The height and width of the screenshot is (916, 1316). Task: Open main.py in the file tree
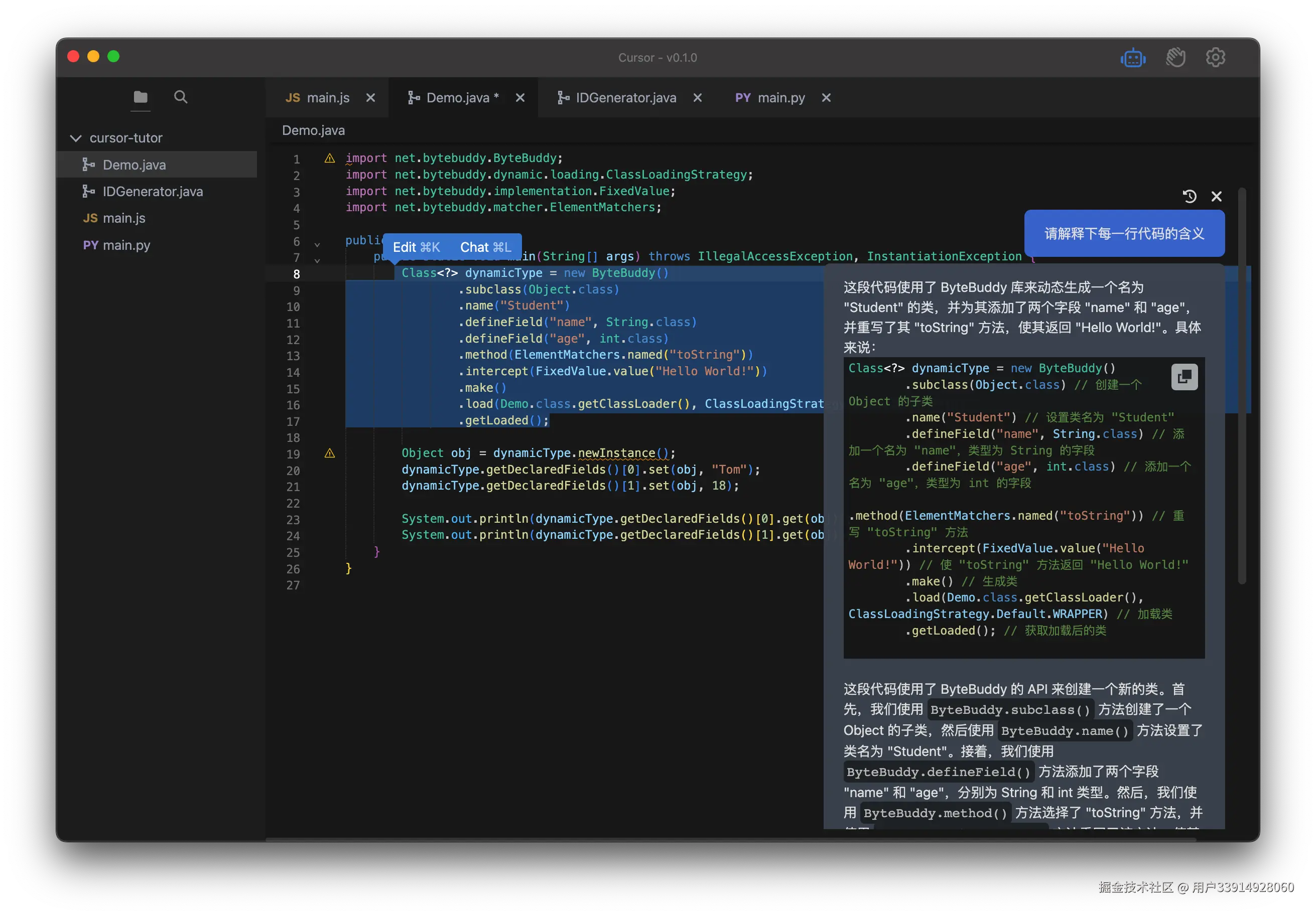(126, 245)
